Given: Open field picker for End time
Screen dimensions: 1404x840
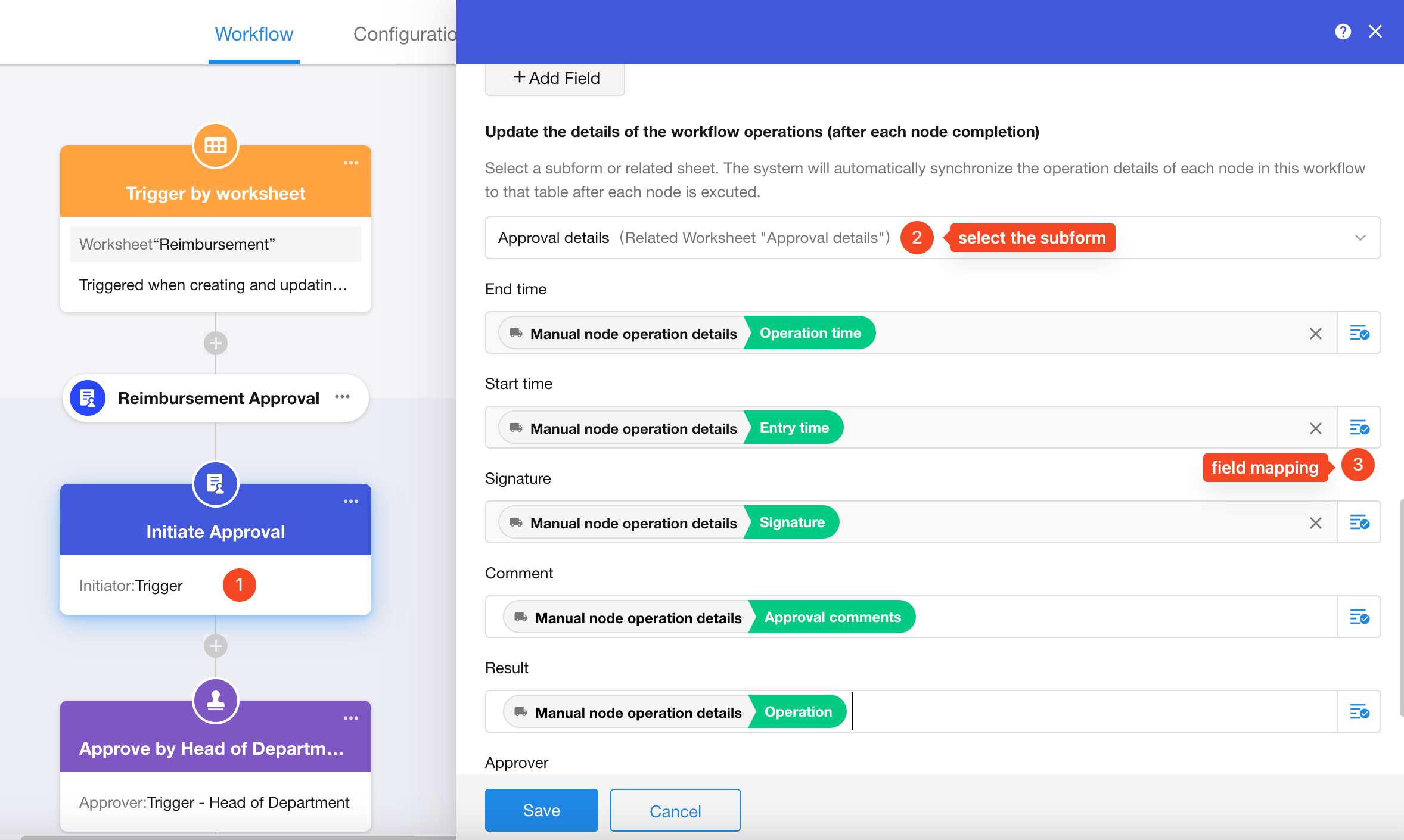Looking at the screenshot, I should click(x=1359, y=332).
